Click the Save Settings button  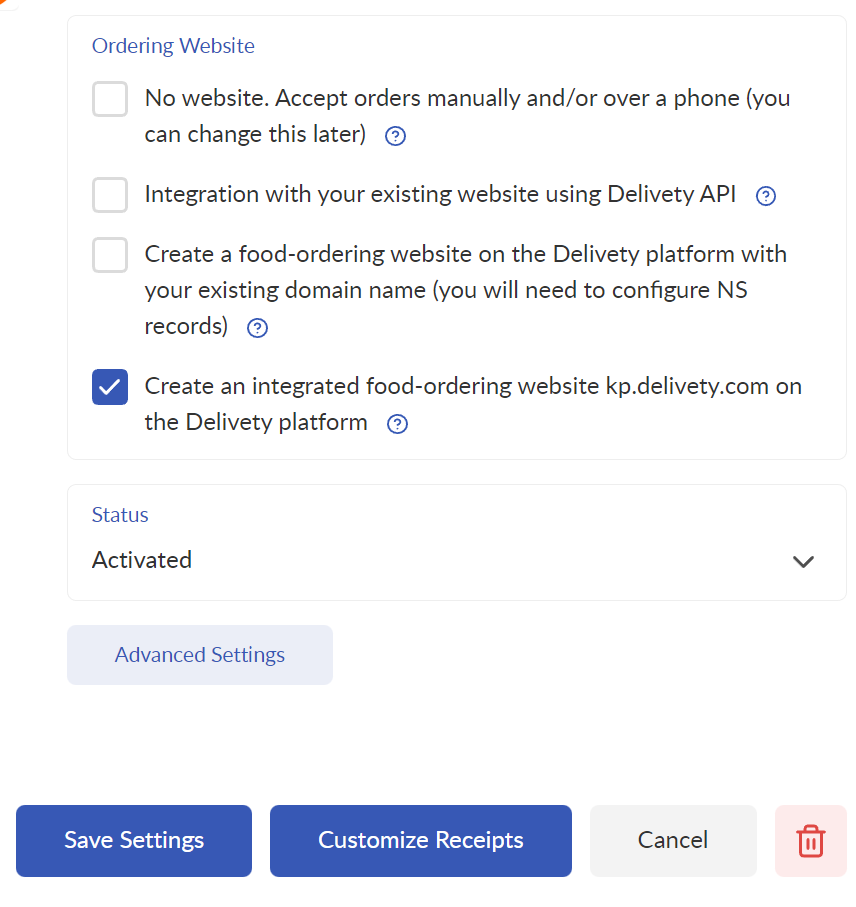[134, 840]
